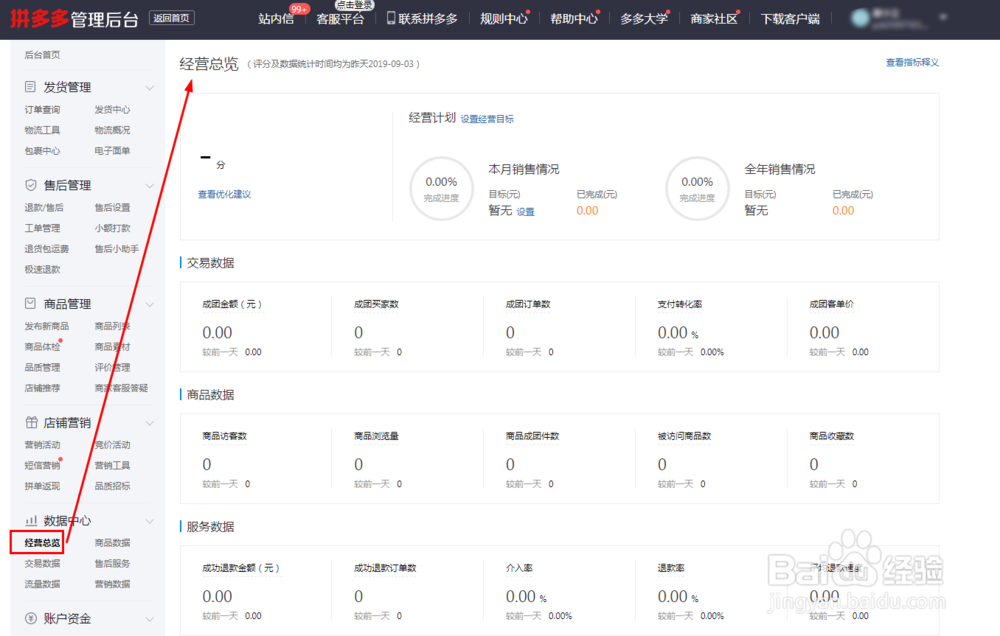1000x636 pixels.
Task: Click the phone icon beside 联系拼多多
Action: pyautogui.click(x=391, y=18)
